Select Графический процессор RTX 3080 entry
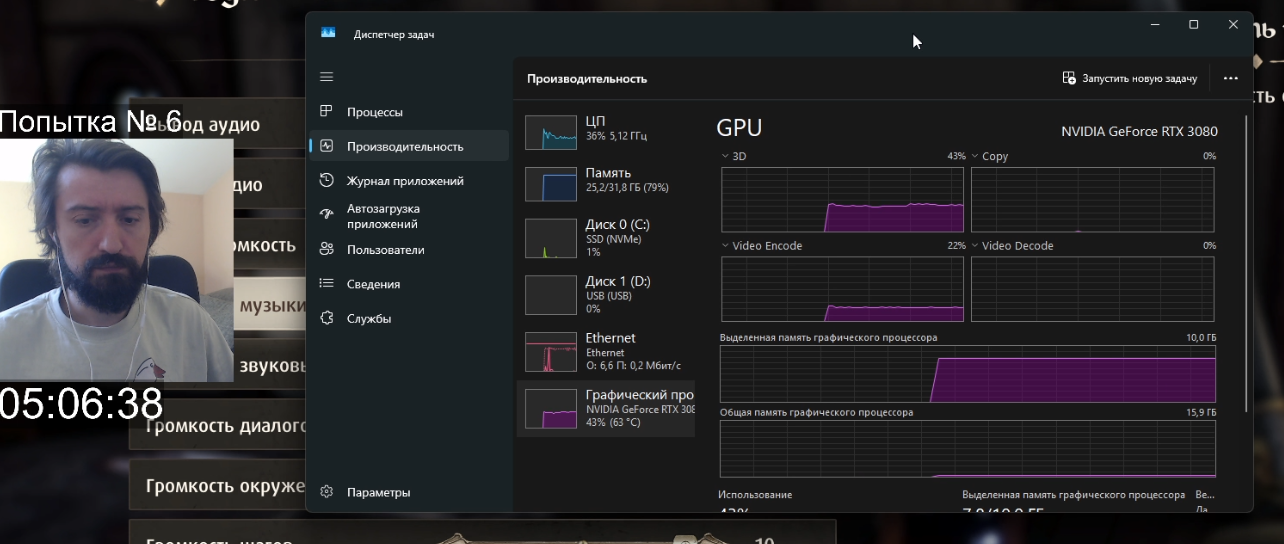This screenshot has height=544, width=1284. click(x=606, y=408)
